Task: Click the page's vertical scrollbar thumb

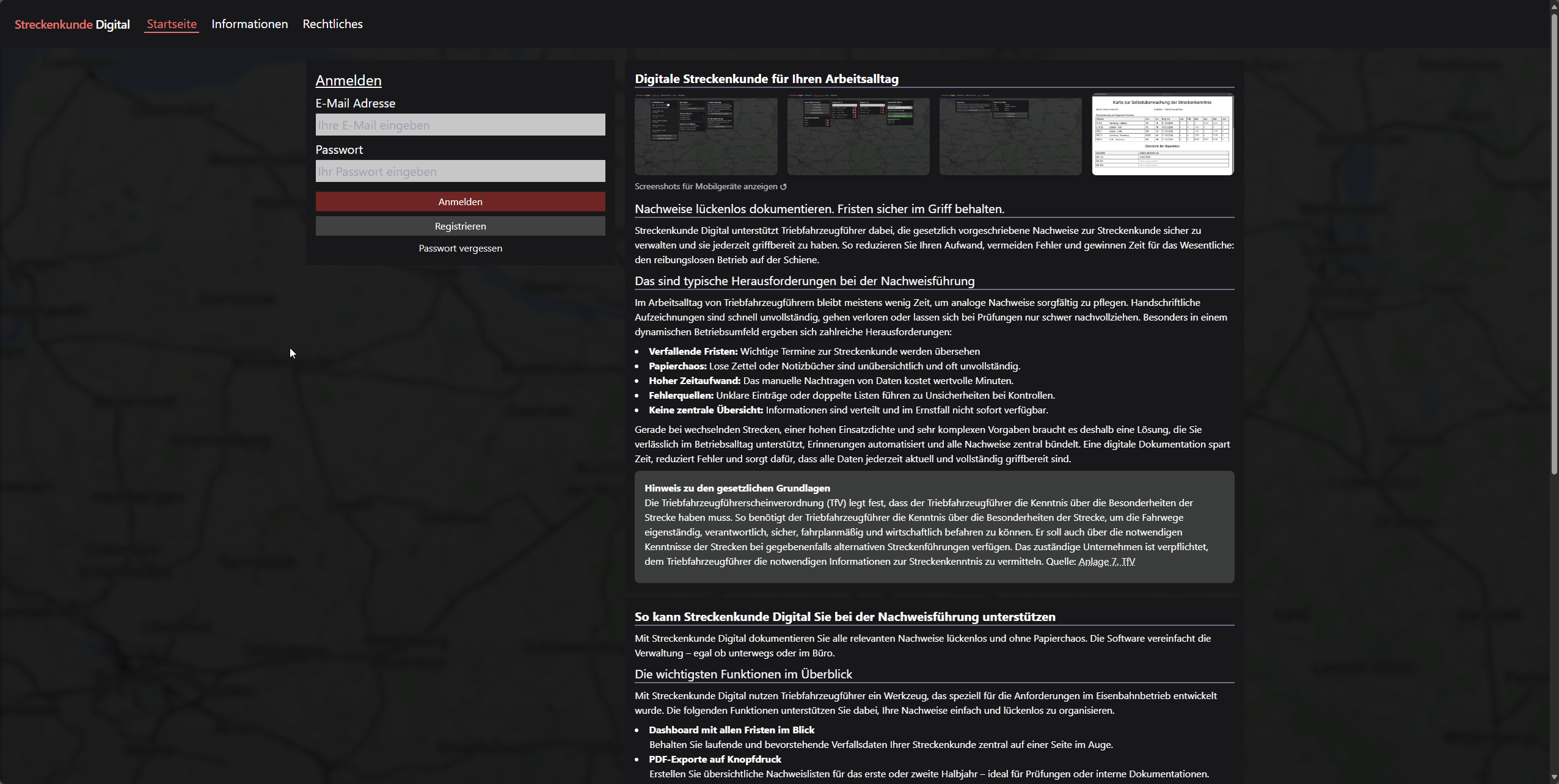Action: point(1554,244)
